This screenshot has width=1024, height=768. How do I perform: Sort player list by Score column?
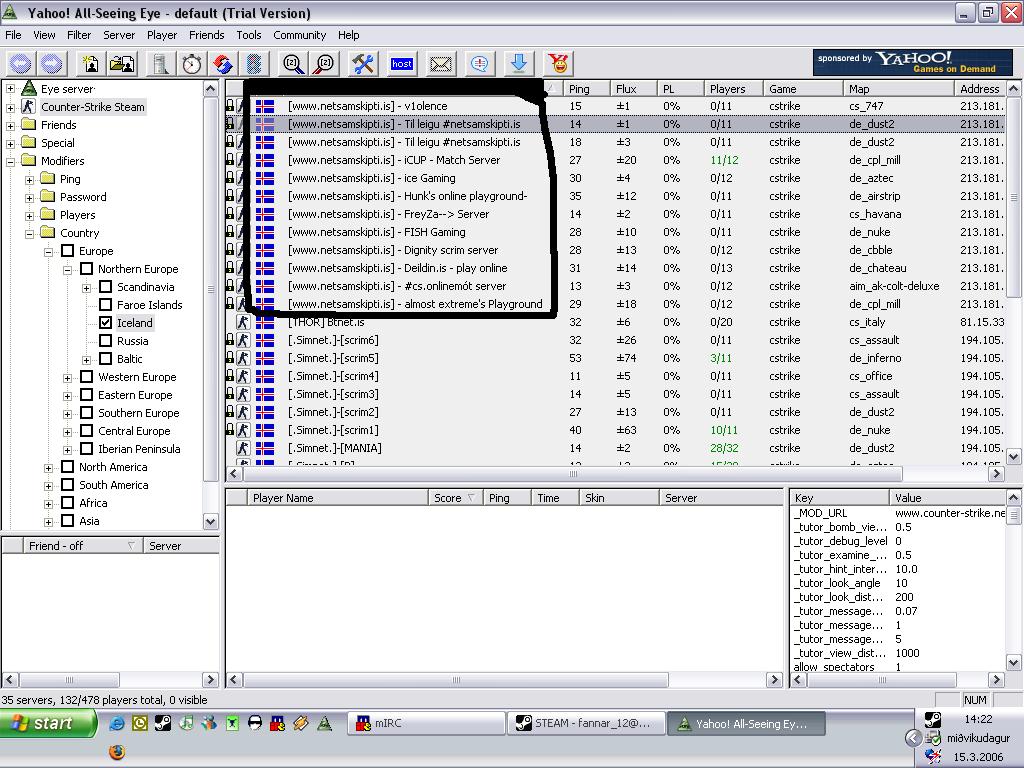(455, 498)
